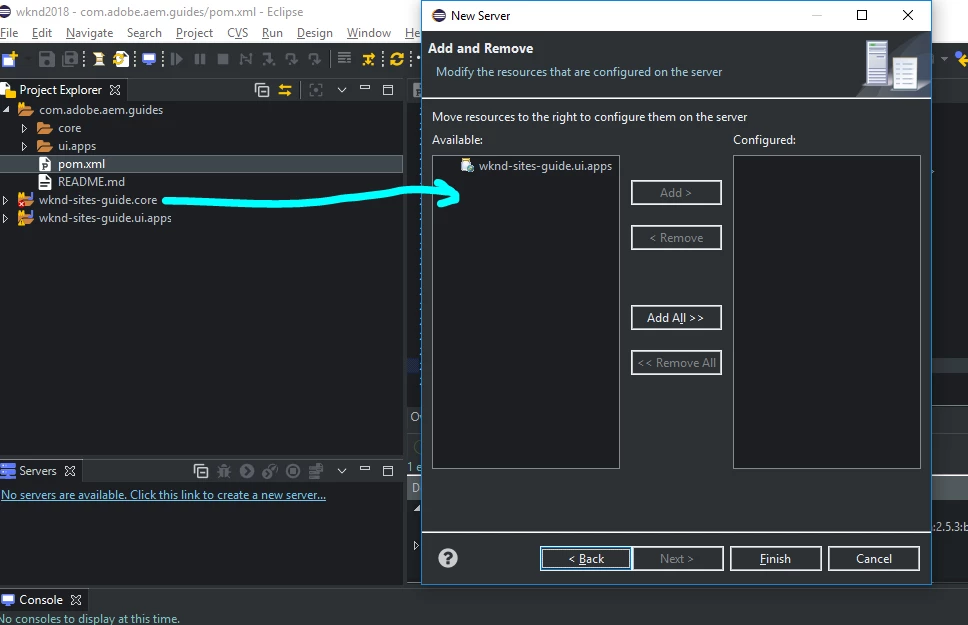Image resolution: width=968 pixels, height=625 pixels.
Task: Select the Project Explorer tab
Action: point(60,90)
